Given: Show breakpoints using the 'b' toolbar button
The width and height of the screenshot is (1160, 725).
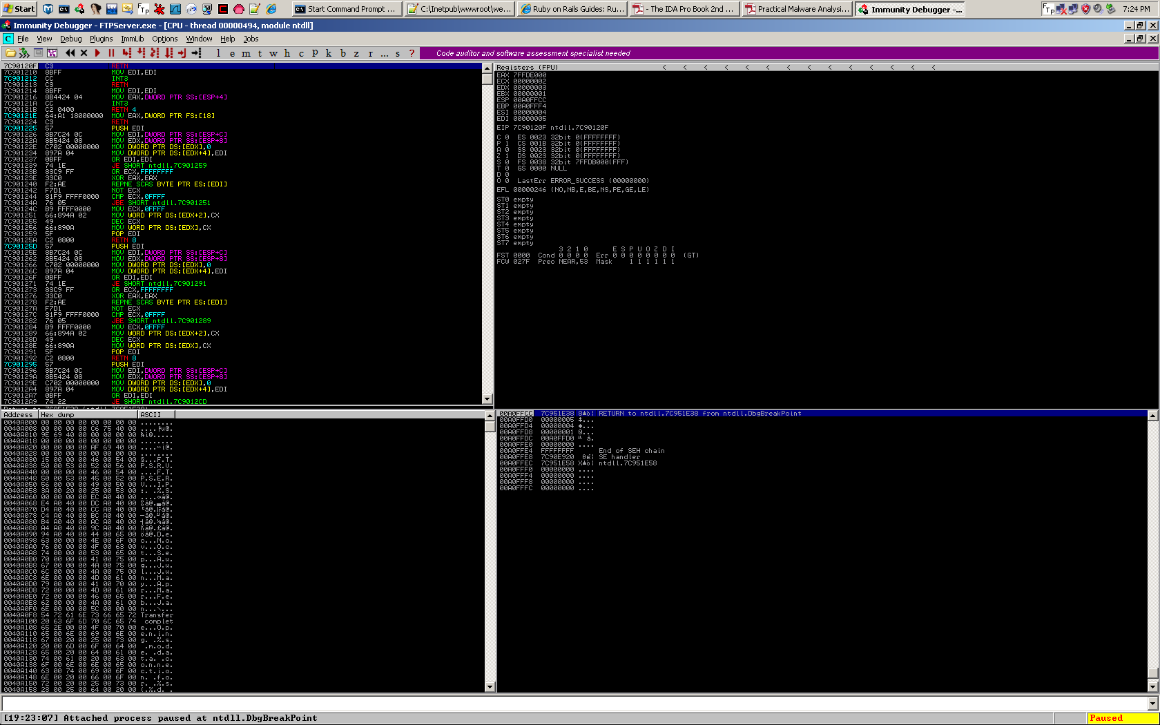Looking at the screenshot, I should point(342,53).
